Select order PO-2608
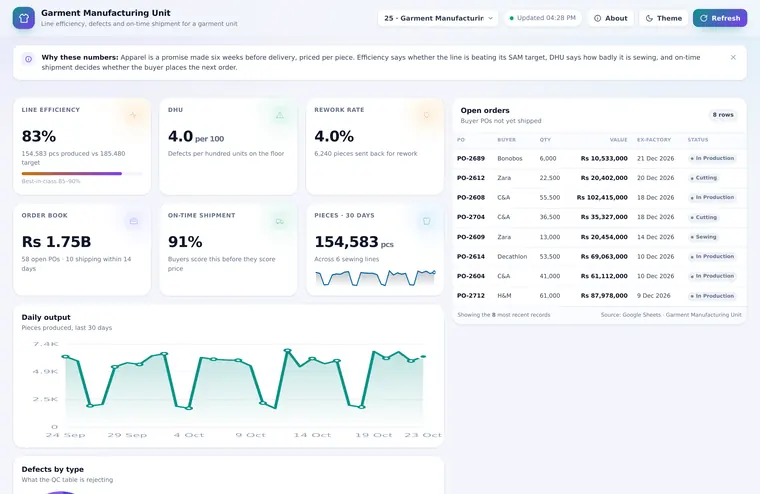This screenshot has height=494, width=760. coord(600,197)
